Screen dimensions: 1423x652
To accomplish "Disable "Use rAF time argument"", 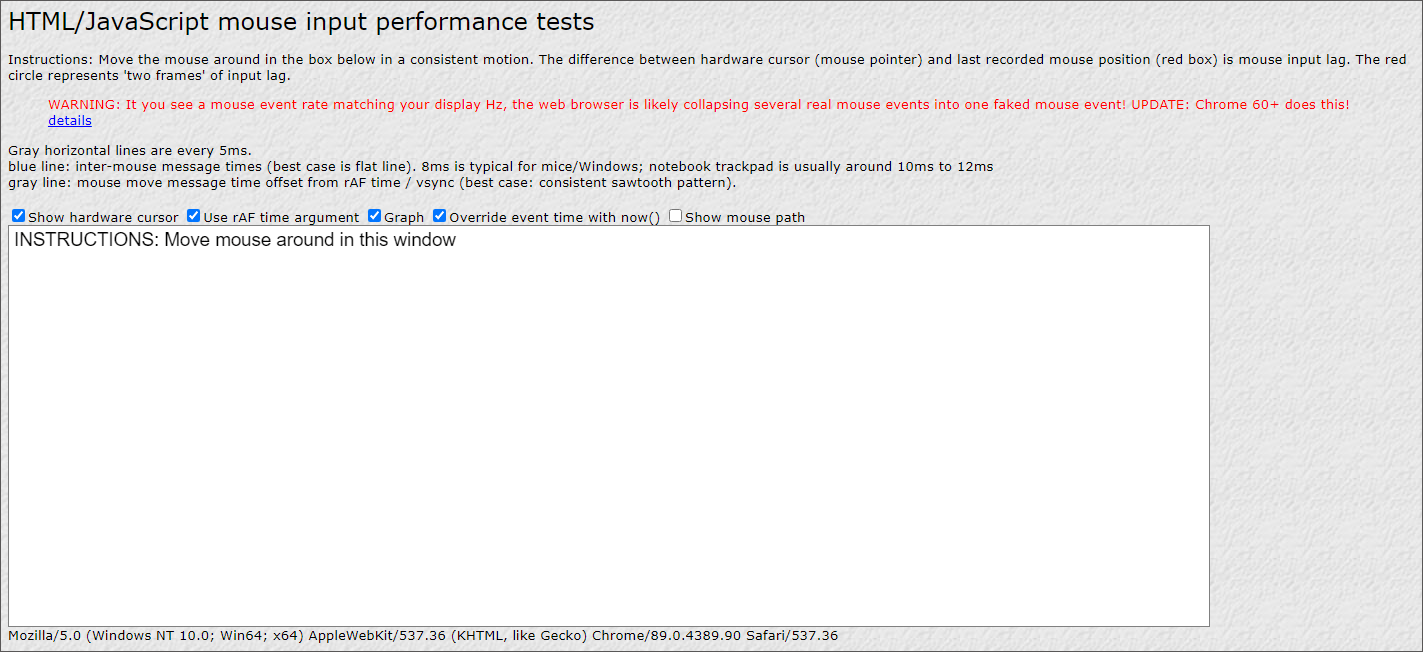I will 192,215.
